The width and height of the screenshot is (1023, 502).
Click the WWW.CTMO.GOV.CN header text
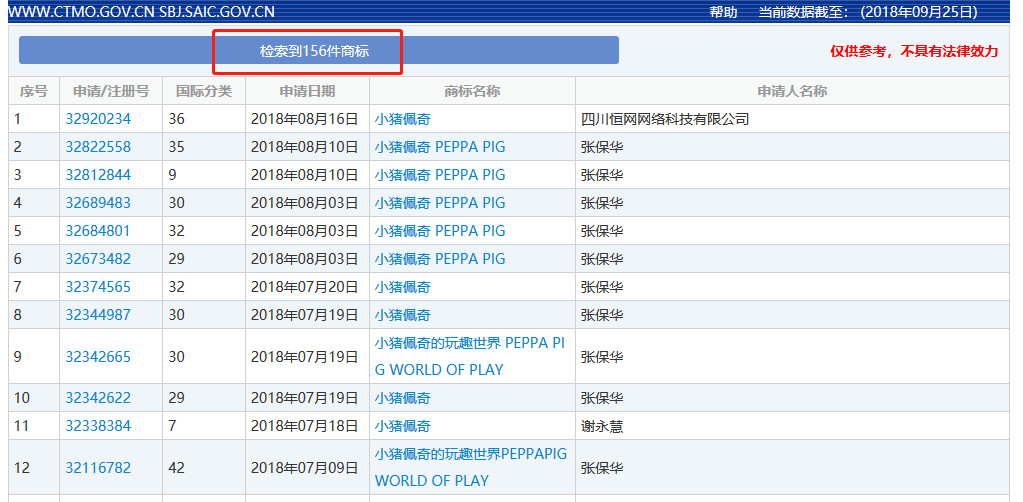(82, 12)
